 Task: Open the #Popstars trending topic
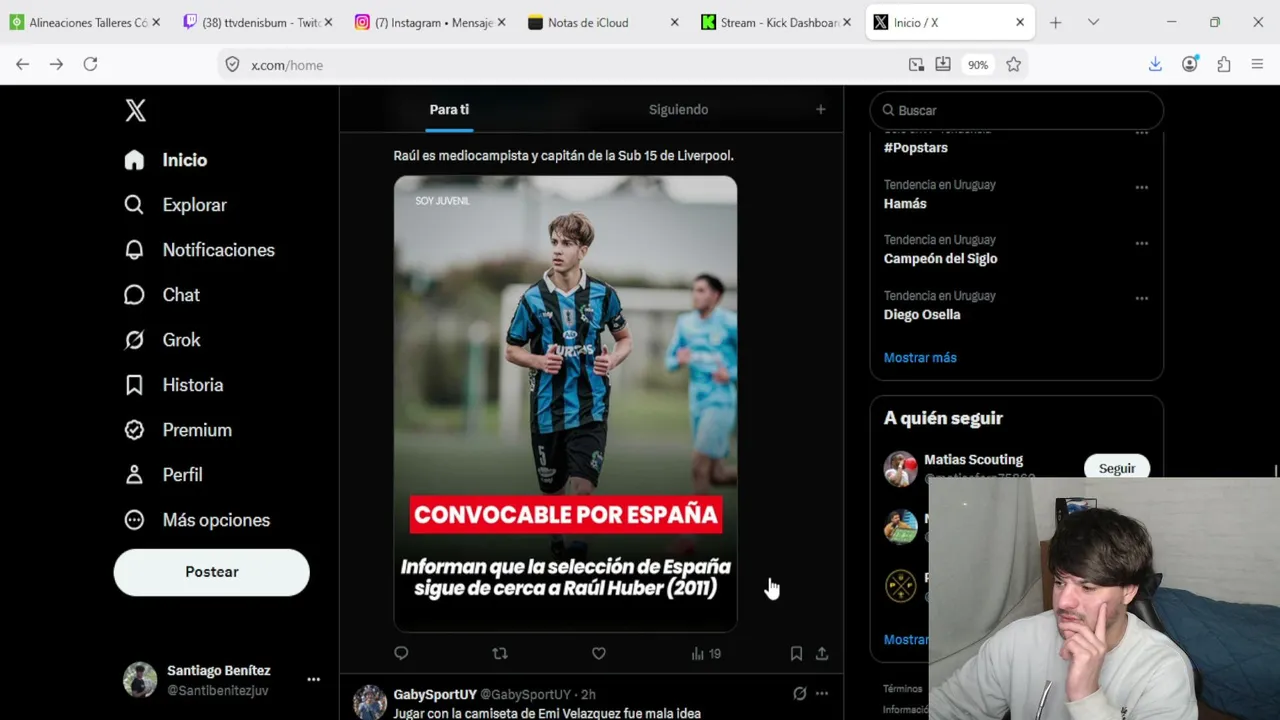pyautogui.click(x=916, y=148)
